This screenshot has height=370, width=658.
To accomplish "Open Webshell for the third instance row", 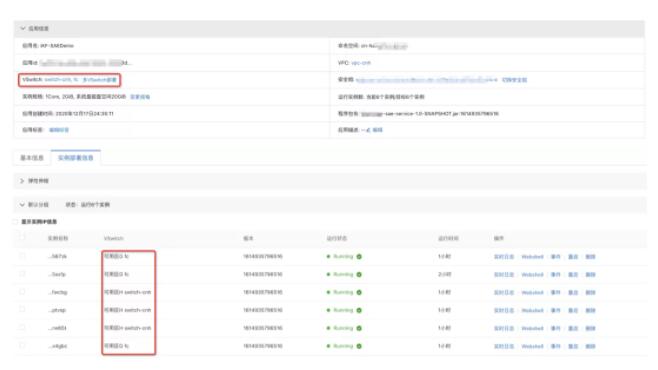I will coord(533,293).
